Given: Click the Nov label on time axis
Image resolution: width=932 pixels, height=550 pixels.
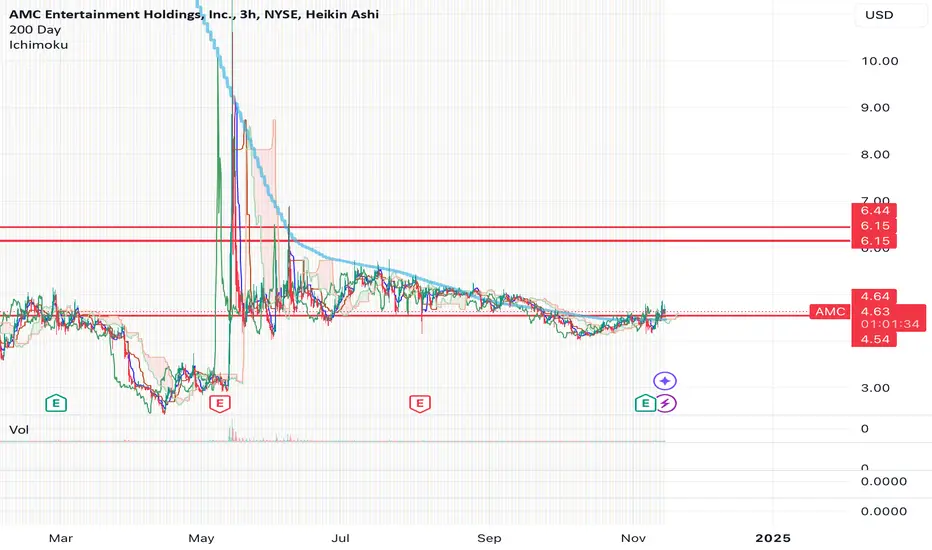Looking at the screenshot, I should click(x=633, y=538).
